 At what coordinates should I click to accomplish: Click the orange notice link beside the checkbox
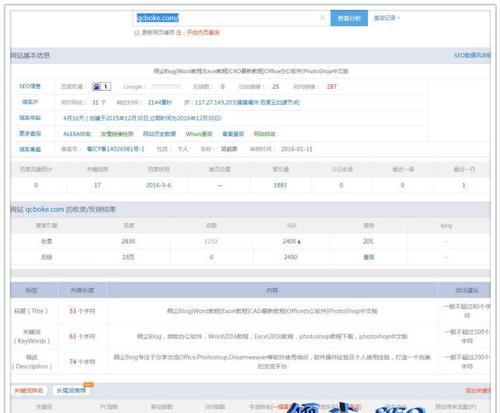pos(203,32)
